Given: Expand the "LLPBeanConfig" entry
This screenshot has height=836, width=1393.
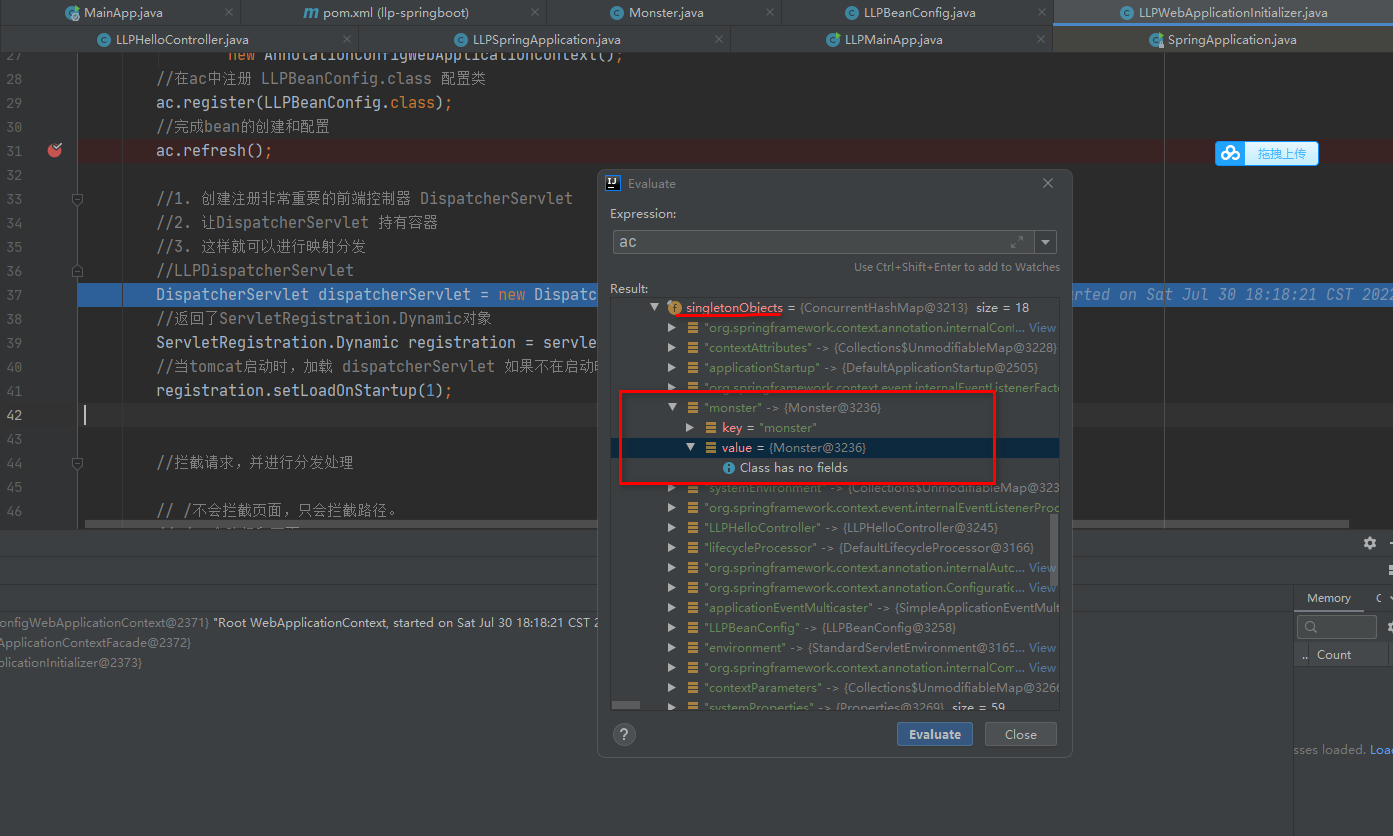Looking at the screenshot, I should point(672,627).
